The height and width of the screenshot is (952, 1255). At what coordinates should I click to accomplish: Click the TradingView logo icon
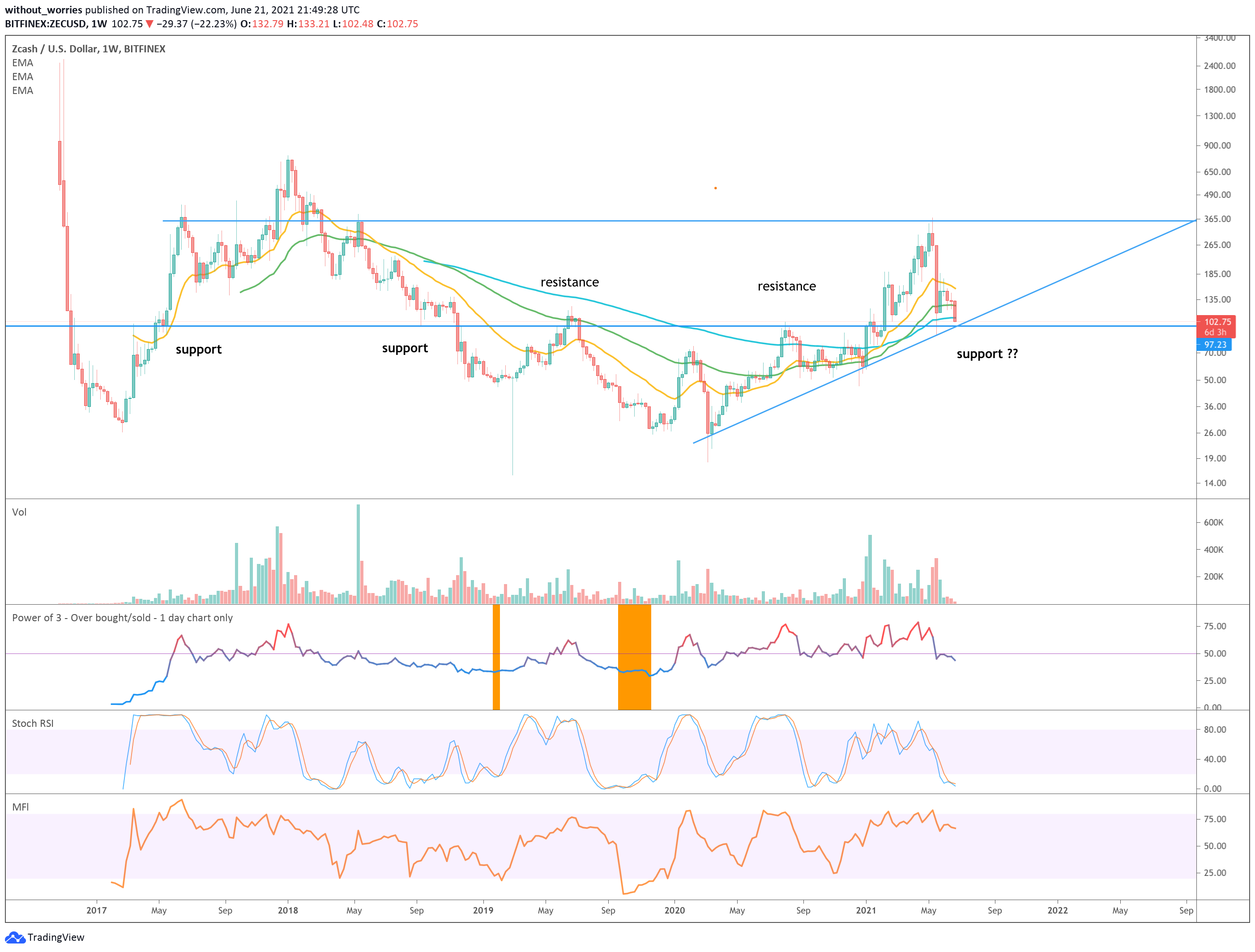tap(15, 937)
